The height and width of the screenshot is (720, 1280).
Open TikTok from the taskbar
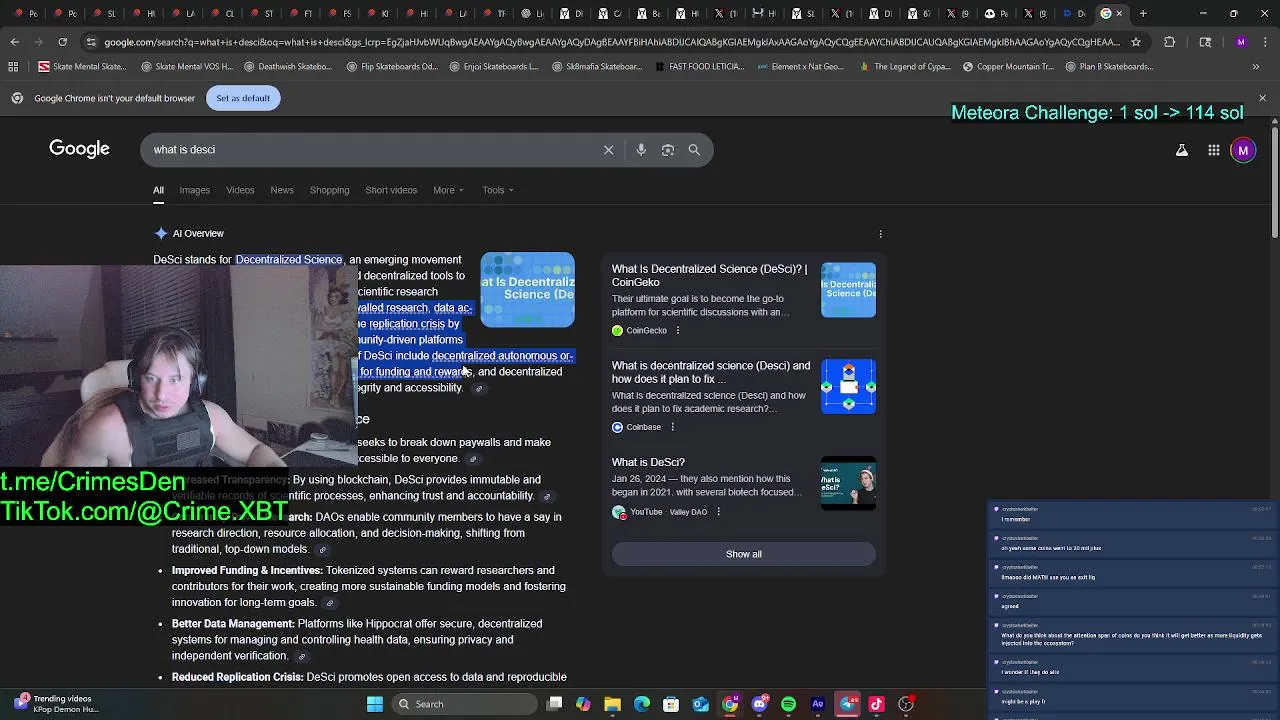877,704
